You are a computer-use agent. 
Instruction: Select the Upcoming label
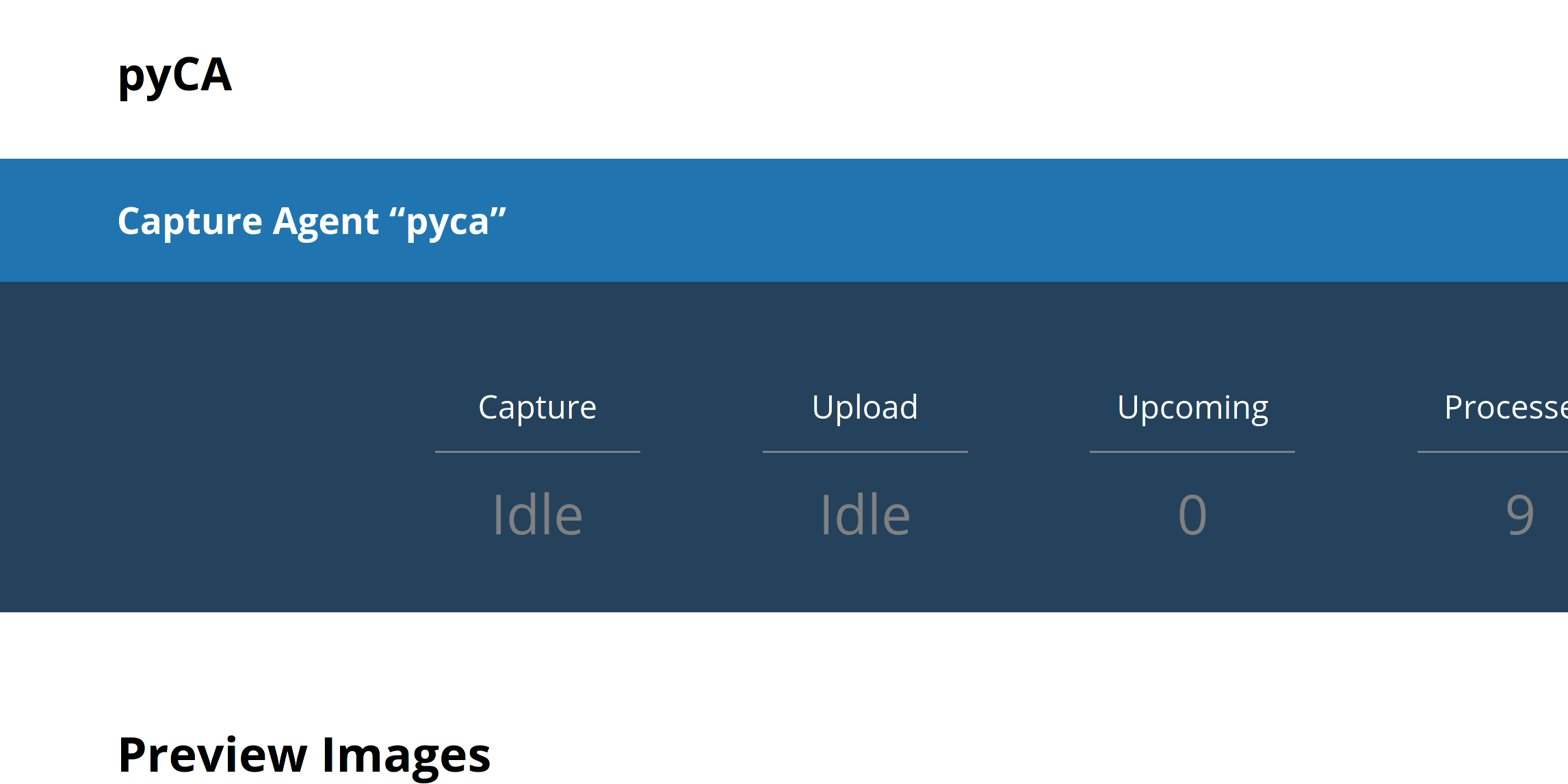pyautogui.click(x=1192, y=408)
